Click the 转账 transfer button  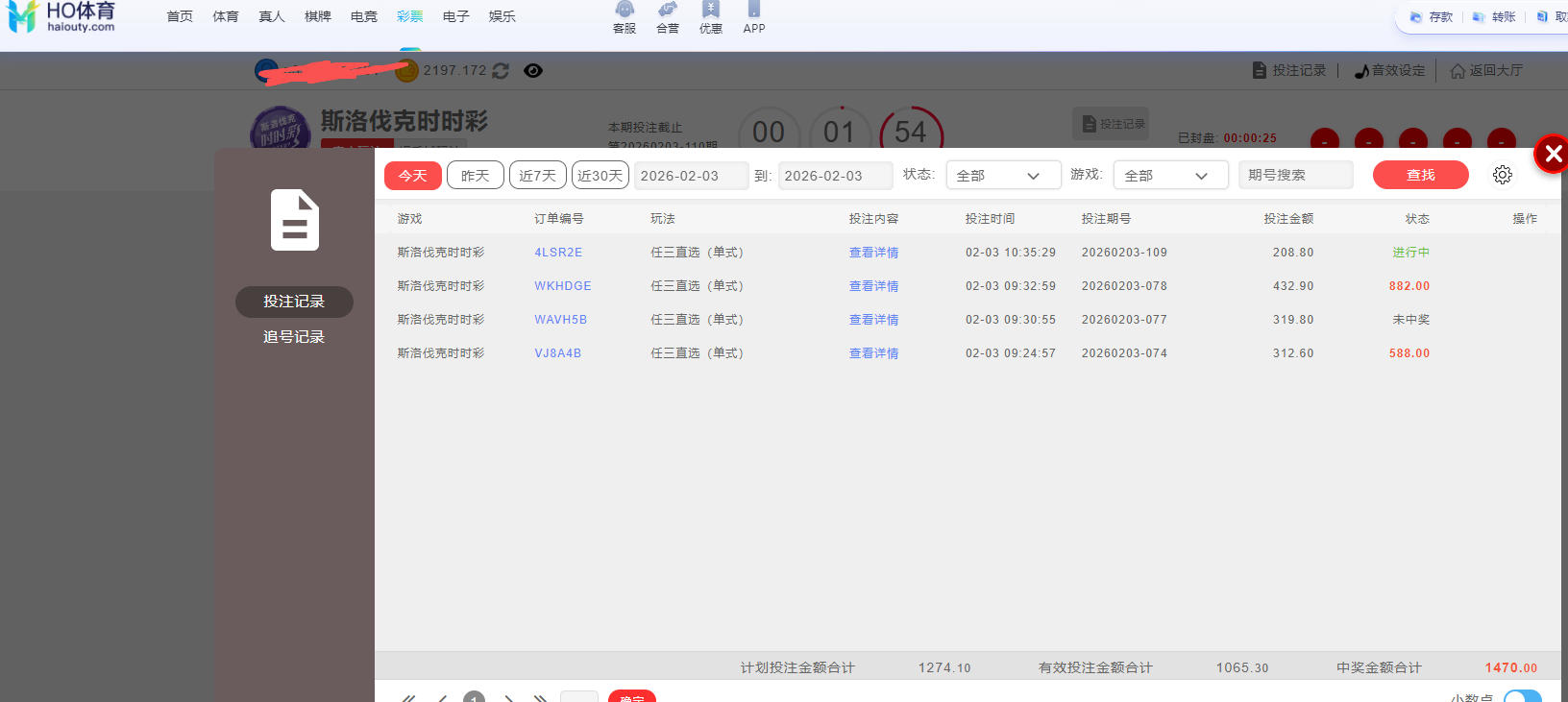(1494, 17)
